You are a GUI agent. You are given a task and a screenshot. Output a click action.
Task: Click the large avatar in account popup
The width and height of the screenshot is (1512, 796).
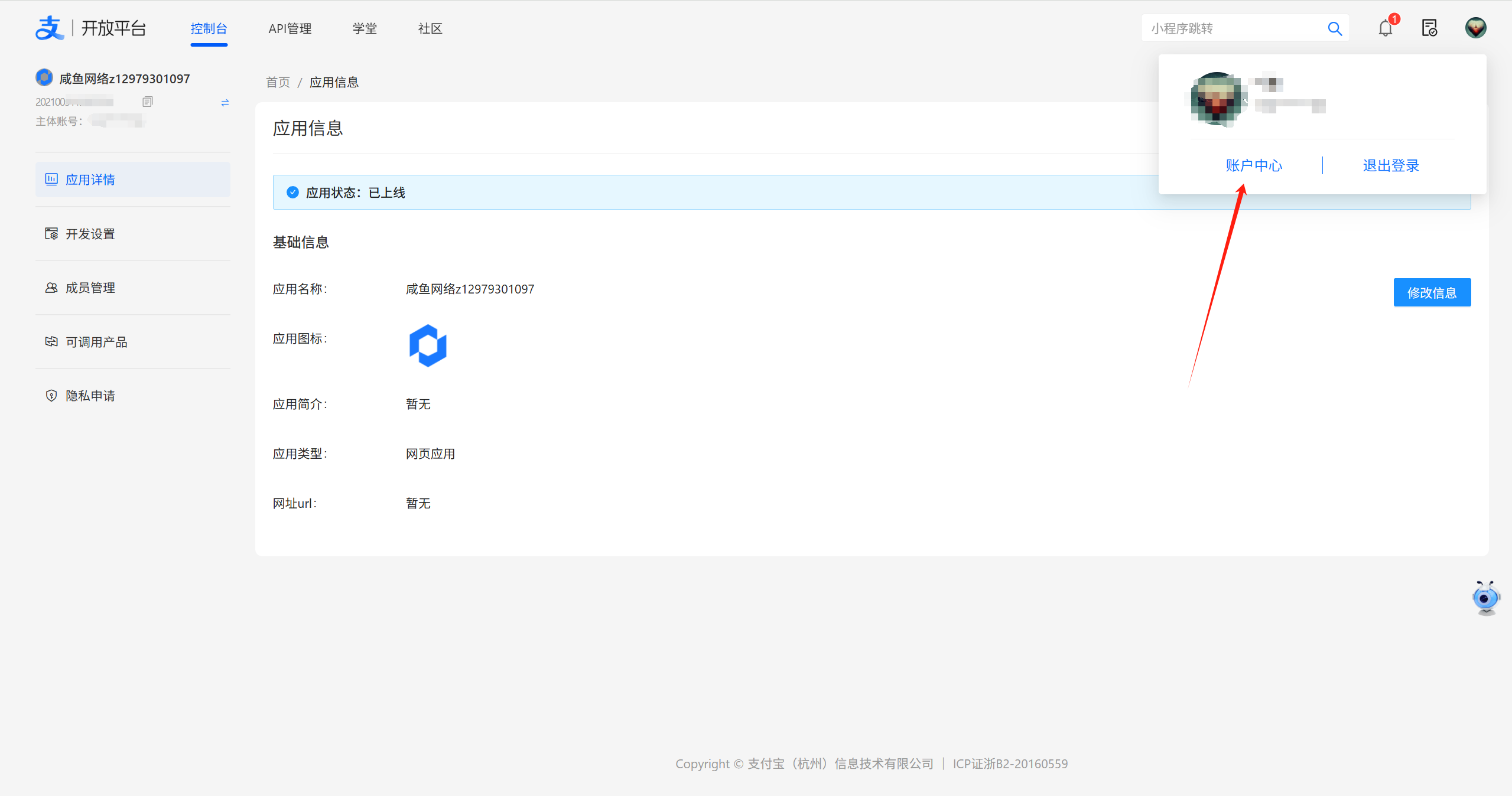[x=1217, y=99]
